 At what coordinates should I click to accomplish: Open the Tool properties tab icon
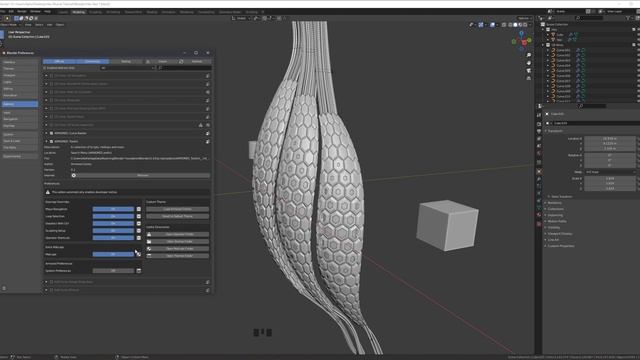point(539,116)
